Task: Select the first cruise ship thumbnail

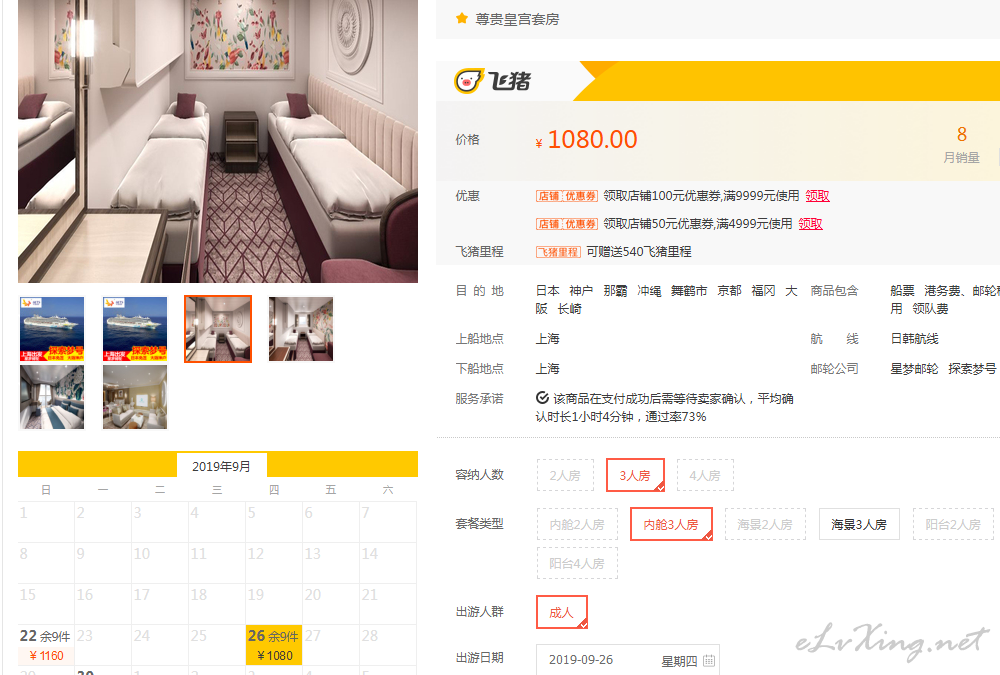Action: 52,329
